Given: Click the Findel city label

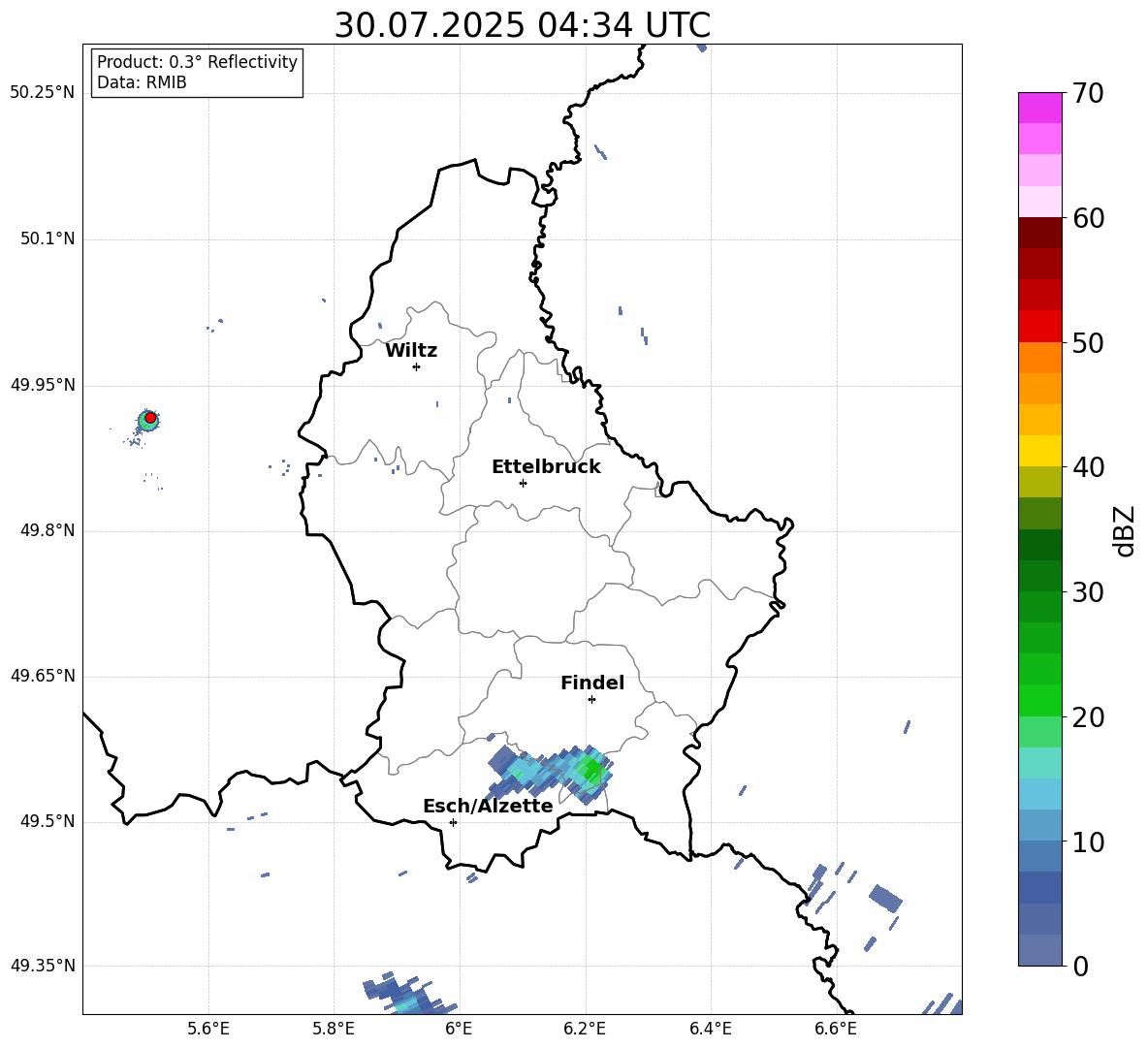Looking at the screenshot, I should point(592,683).
